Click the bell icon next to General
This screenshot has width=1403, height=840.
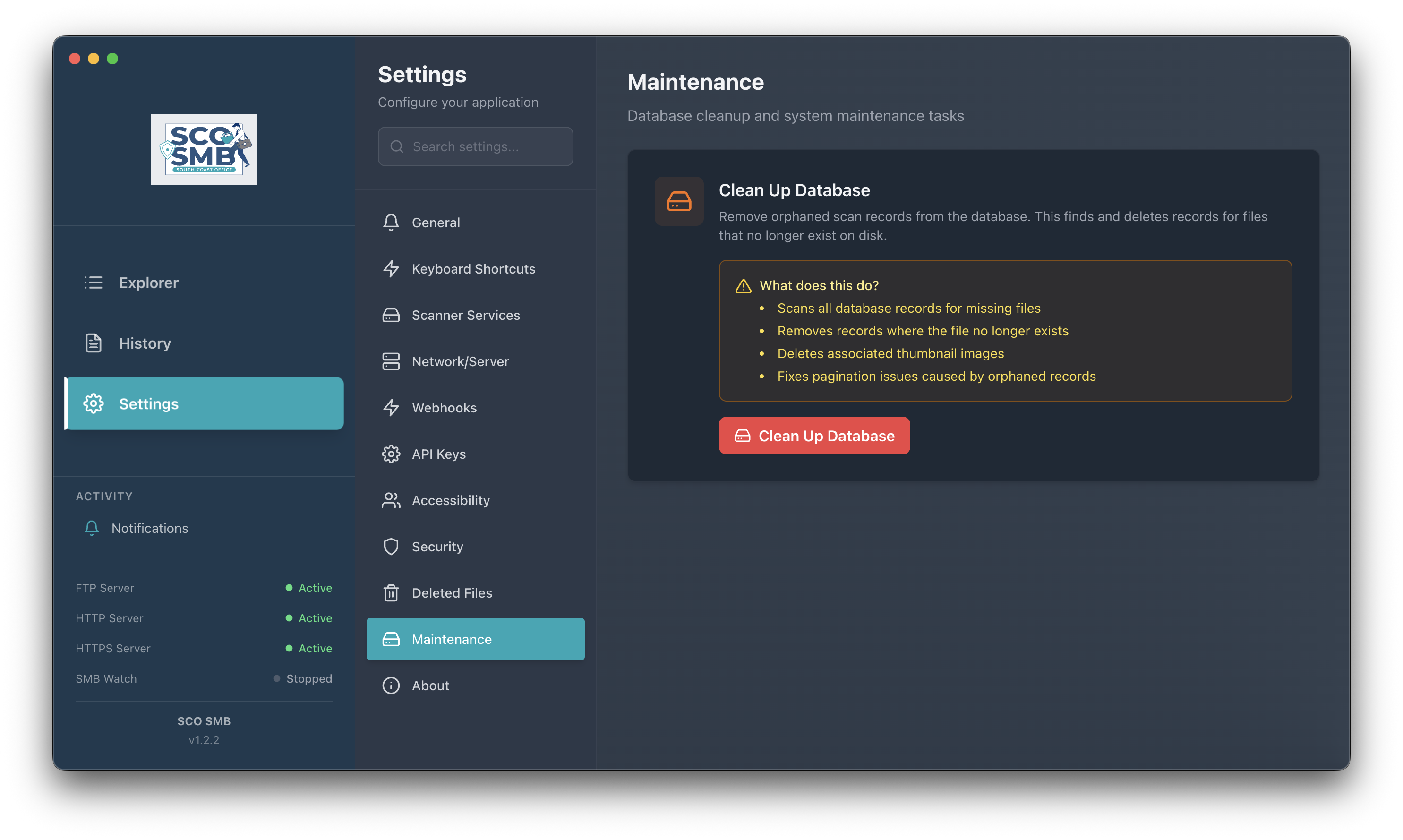391,223
